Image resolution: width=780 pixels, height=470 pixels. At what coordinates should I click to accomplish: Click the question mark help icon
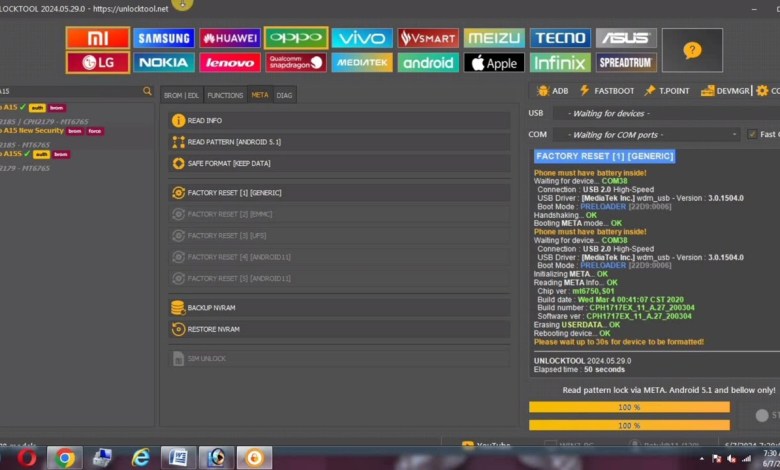click(692, 50)
